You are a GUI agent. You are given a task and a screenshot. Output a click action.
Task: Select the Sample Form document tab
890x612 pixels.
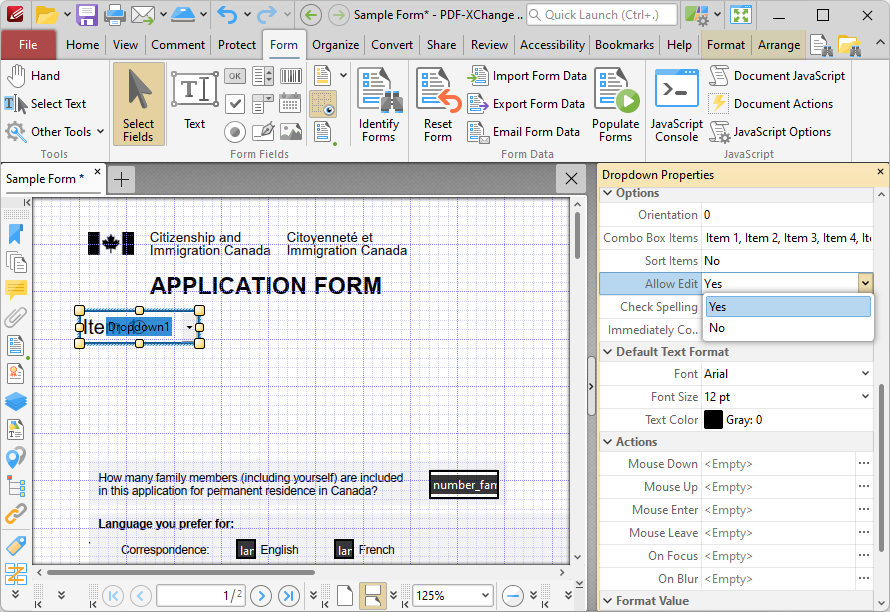(45, 179)
